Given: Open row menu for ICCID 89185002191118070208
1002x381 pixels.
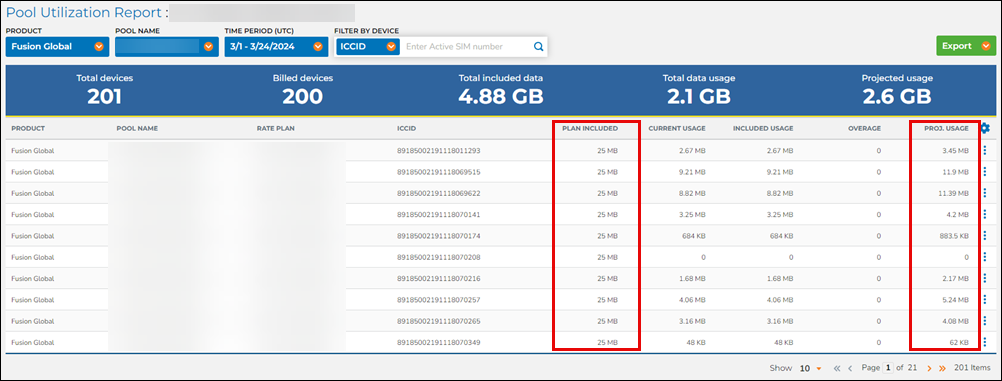Looking at the screenshot, I should point(985,257).
